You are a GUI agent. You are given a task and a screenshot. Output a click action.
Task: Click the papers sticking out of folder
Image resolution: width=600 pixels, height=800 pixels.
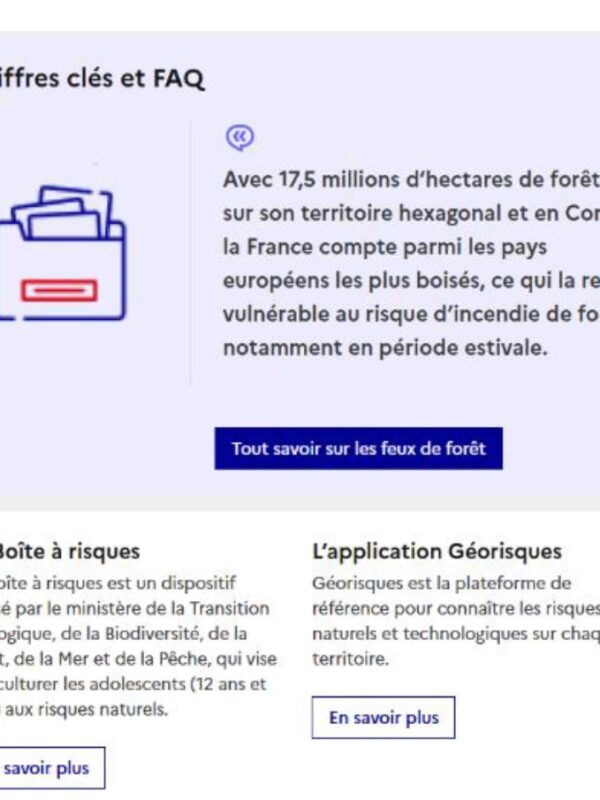point(64,213)
